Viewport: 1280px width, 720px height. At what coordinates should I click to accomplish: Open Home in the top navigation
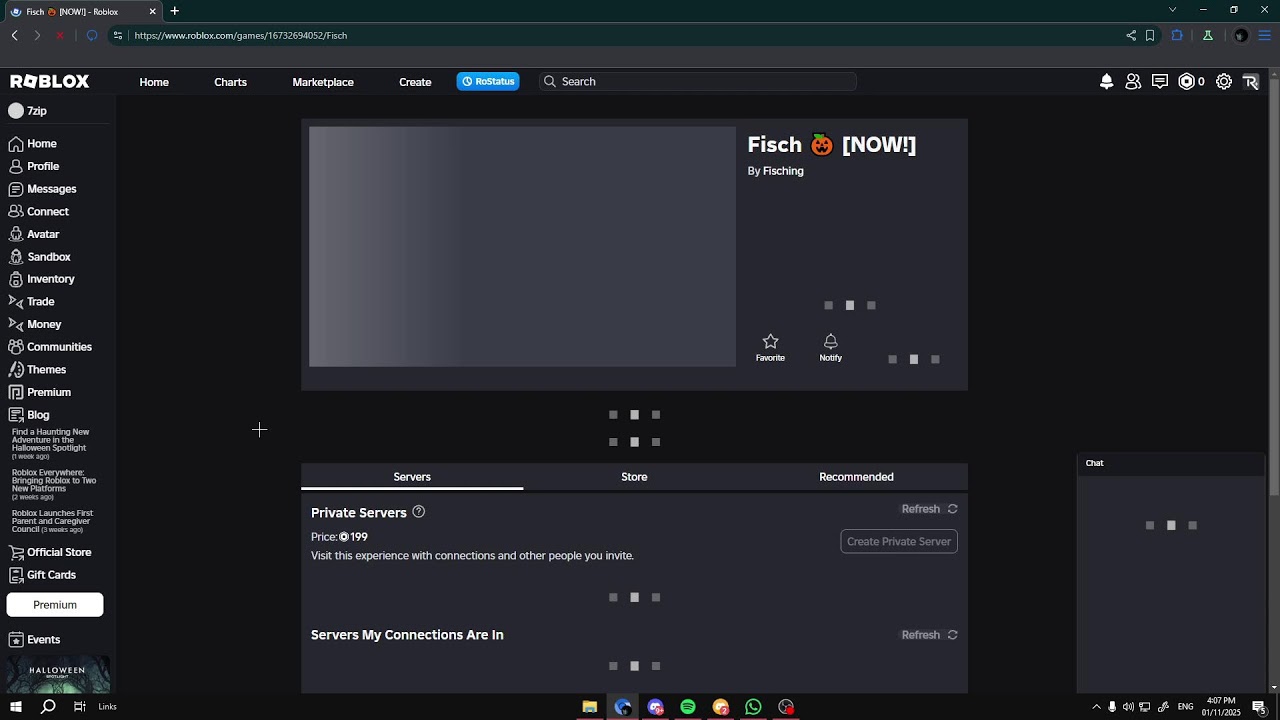tap(154, 82)
